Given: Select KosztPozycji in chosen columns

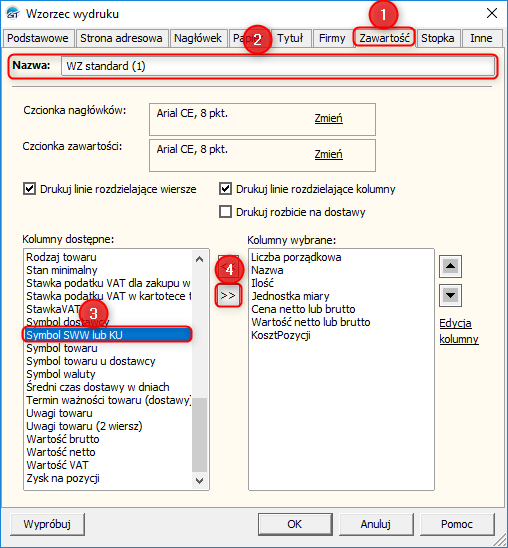Looking at the screenshot, I should click(x=341, y=335).
